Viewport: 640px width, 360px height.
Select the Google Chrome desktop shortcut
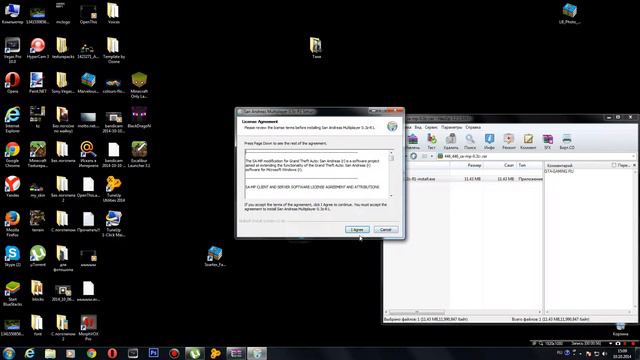point(12,154)
